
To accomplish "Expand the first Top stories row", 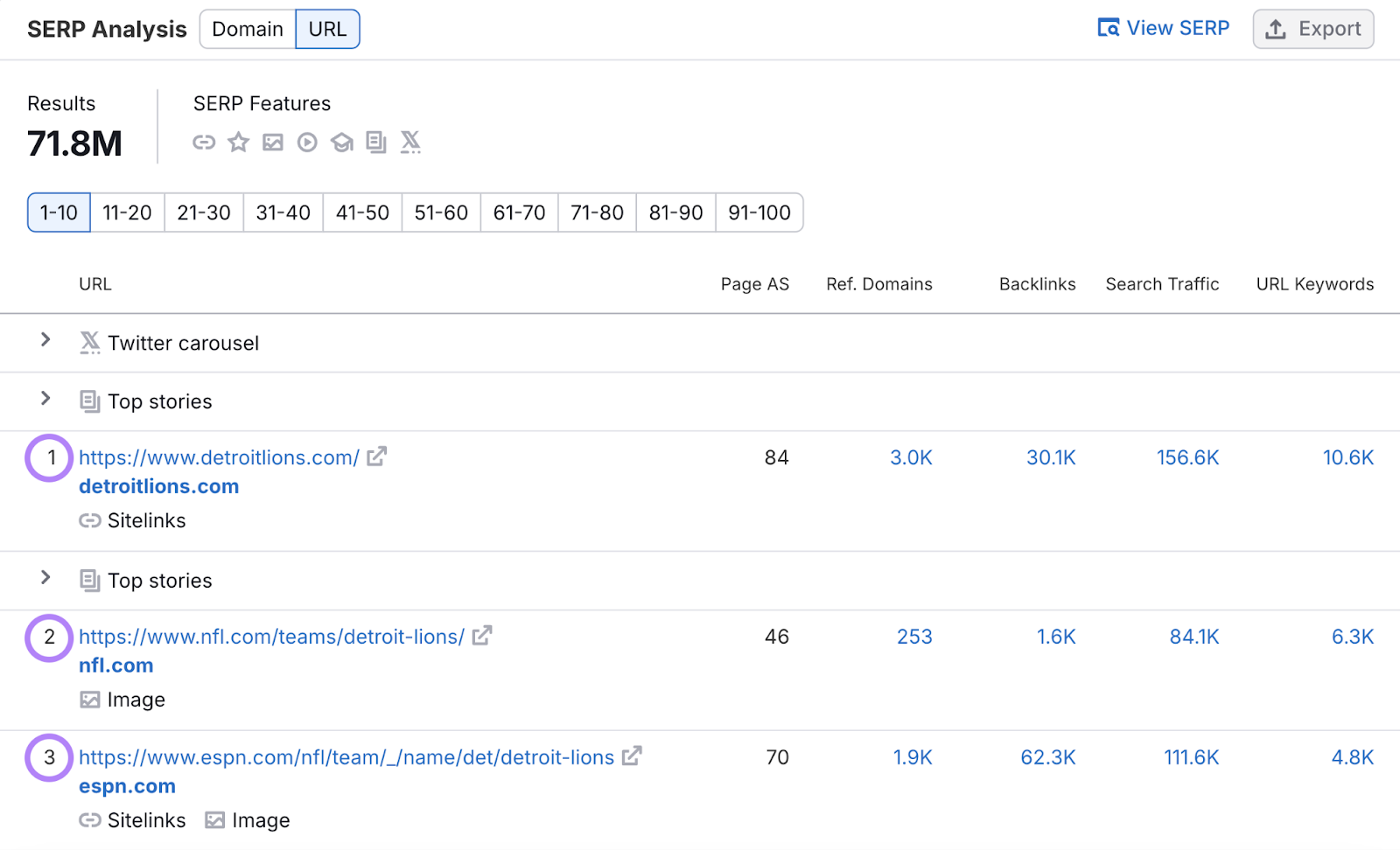I will coord(45,398).
